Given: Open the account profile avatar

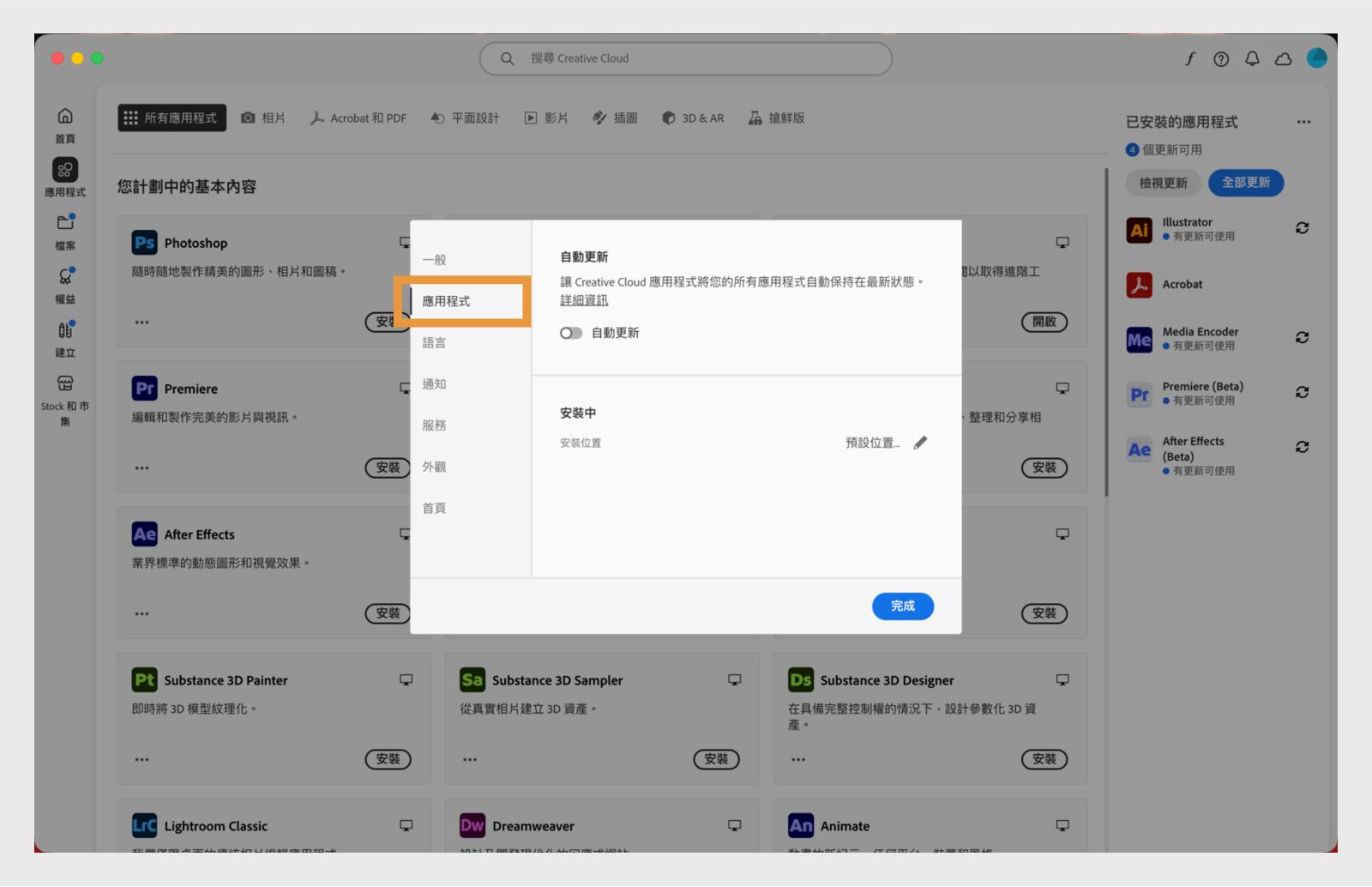Looking at the screenshot, I should tap(1316, 57).
